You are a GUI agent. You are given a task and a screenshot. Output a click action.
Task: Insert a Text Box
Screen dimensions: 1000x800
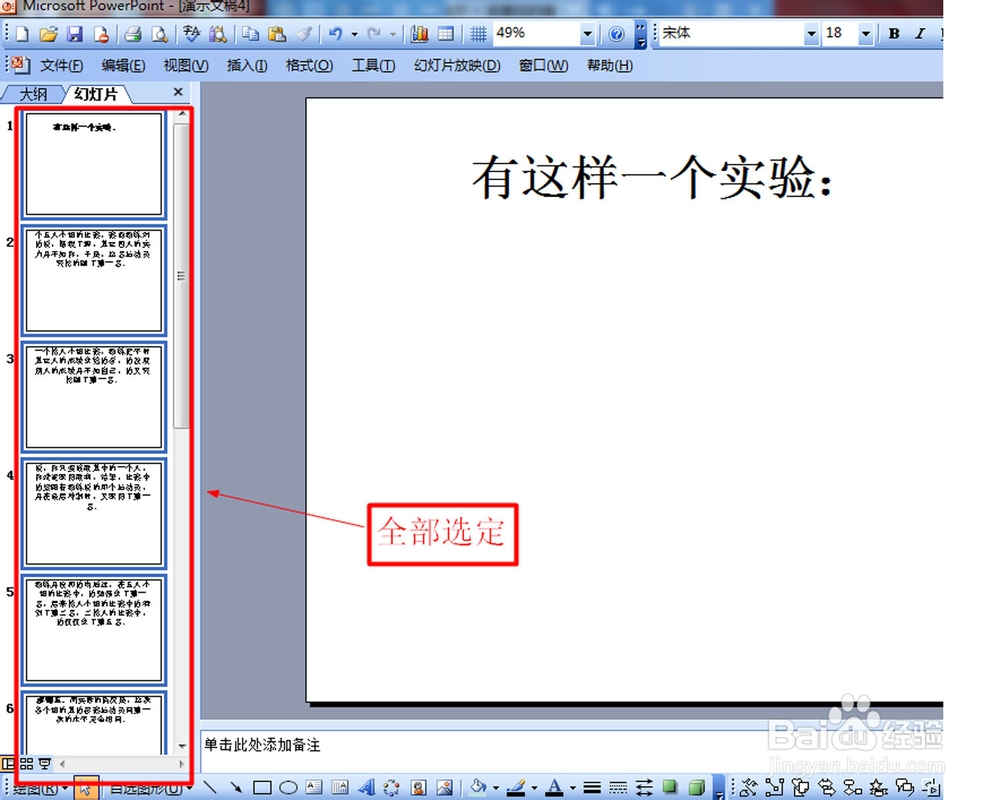pos(312,787)
